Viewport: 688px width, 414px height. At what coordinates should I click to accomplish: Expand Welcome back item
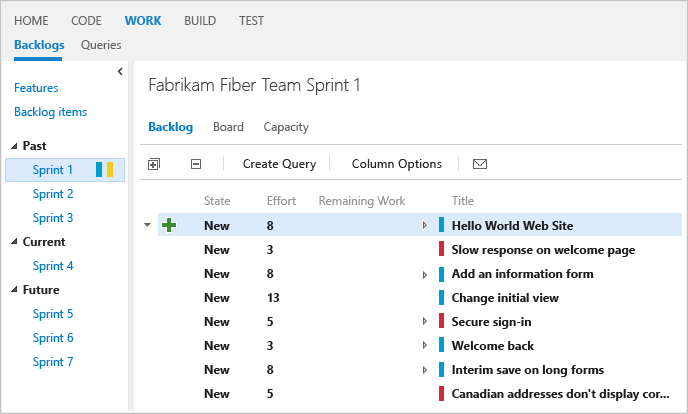(x=424, y=346)
